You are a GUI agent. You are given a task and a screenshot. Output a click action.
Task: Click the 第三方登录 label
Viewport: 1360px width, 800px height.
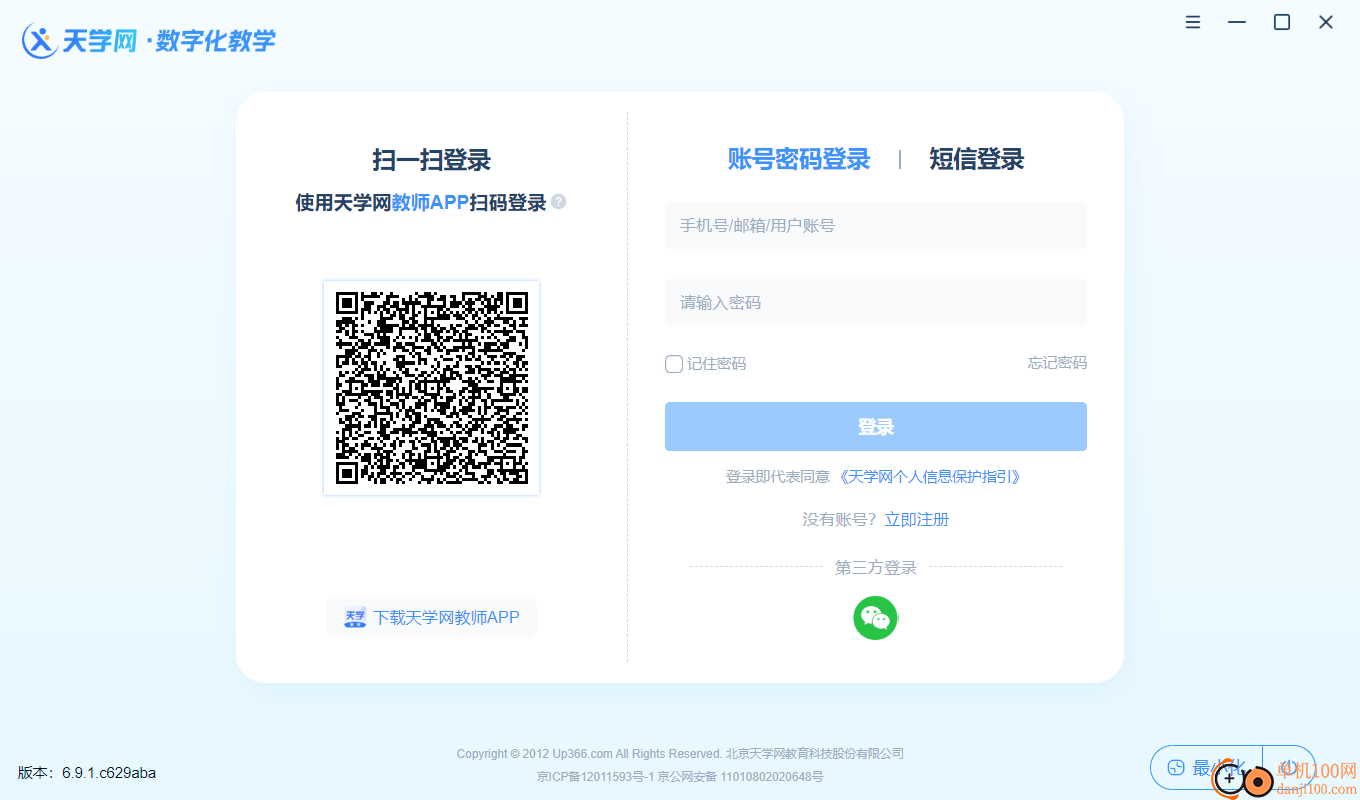coord(875,568)
